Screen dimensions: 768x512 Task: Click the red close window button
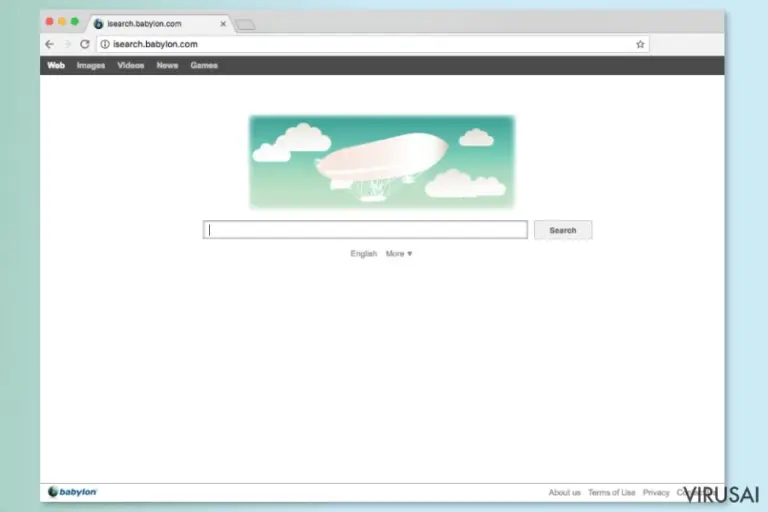pos(49,22)
